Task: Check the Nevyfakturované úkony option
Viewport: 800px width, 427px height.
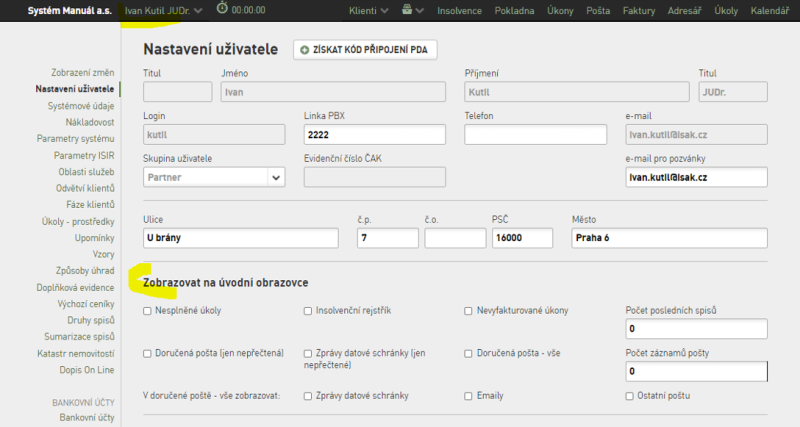Action: point(468,311)
